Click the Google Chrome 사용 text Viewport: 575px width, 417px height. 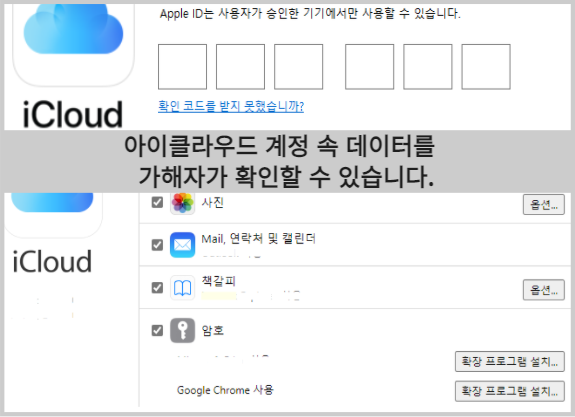pyautogui.click(x=225, y=390)
